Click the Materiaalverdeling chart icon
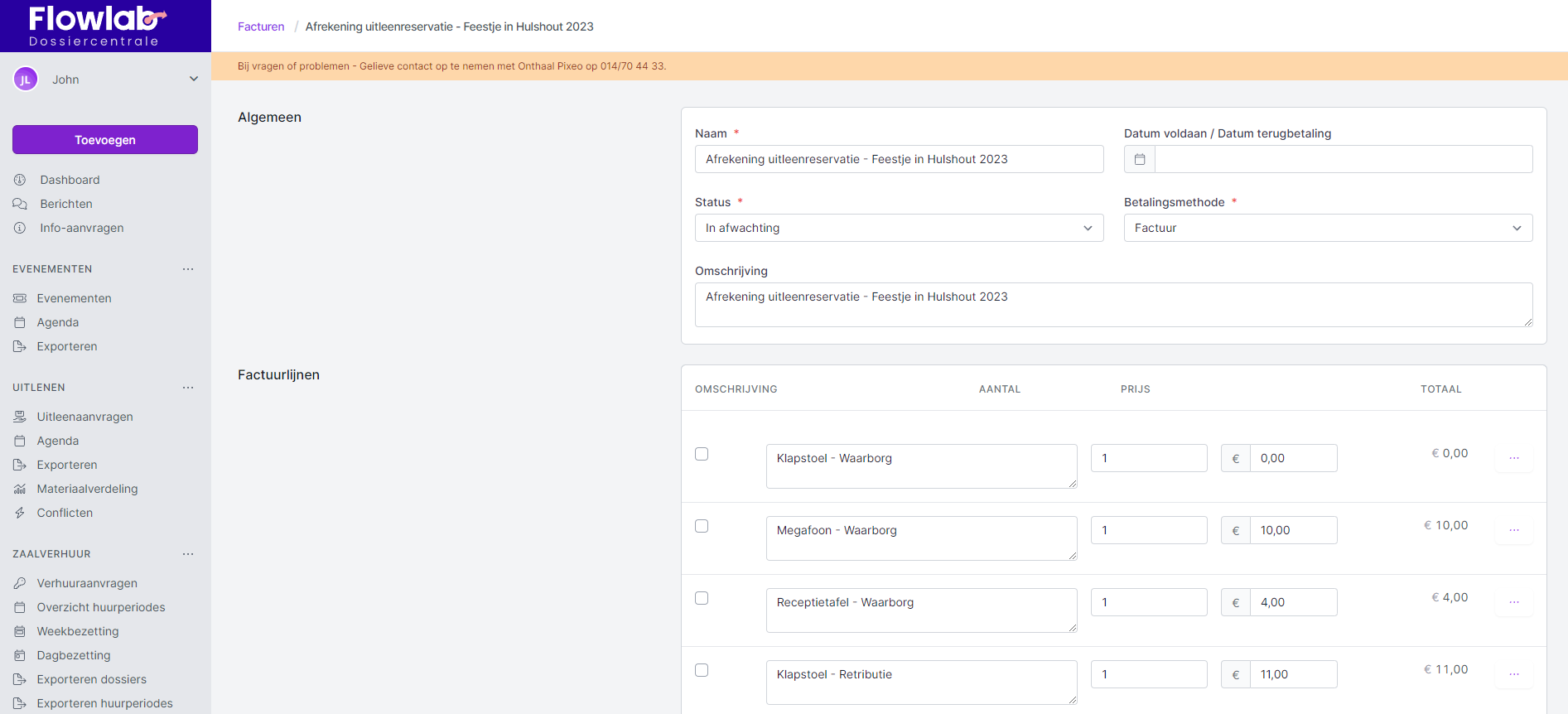 coord(20,489)
